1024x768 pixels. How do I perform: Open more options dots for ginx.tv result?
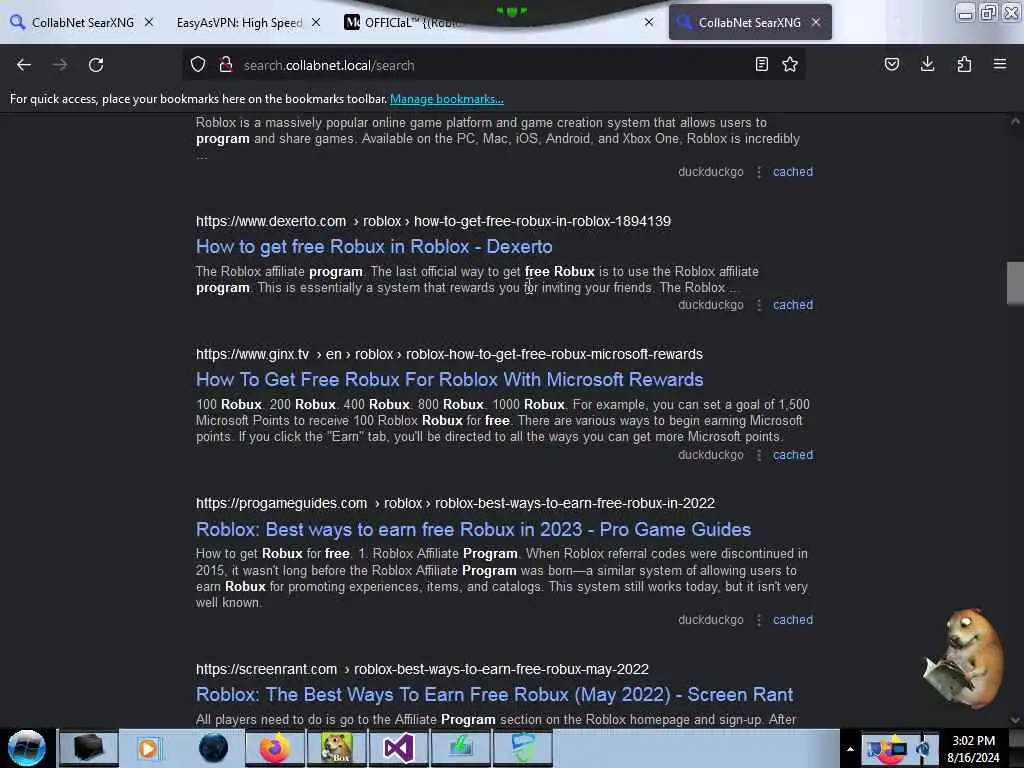pyautogui.click(x=759, y=455)
